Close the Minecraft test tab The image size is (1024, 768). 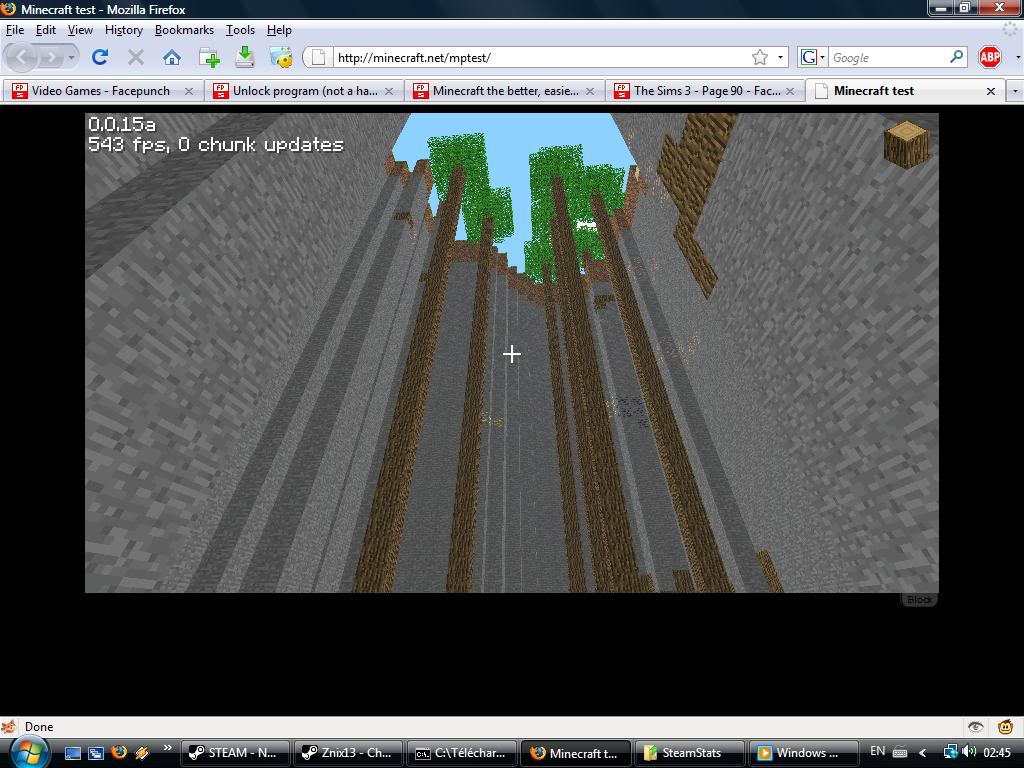coord(991,91)
